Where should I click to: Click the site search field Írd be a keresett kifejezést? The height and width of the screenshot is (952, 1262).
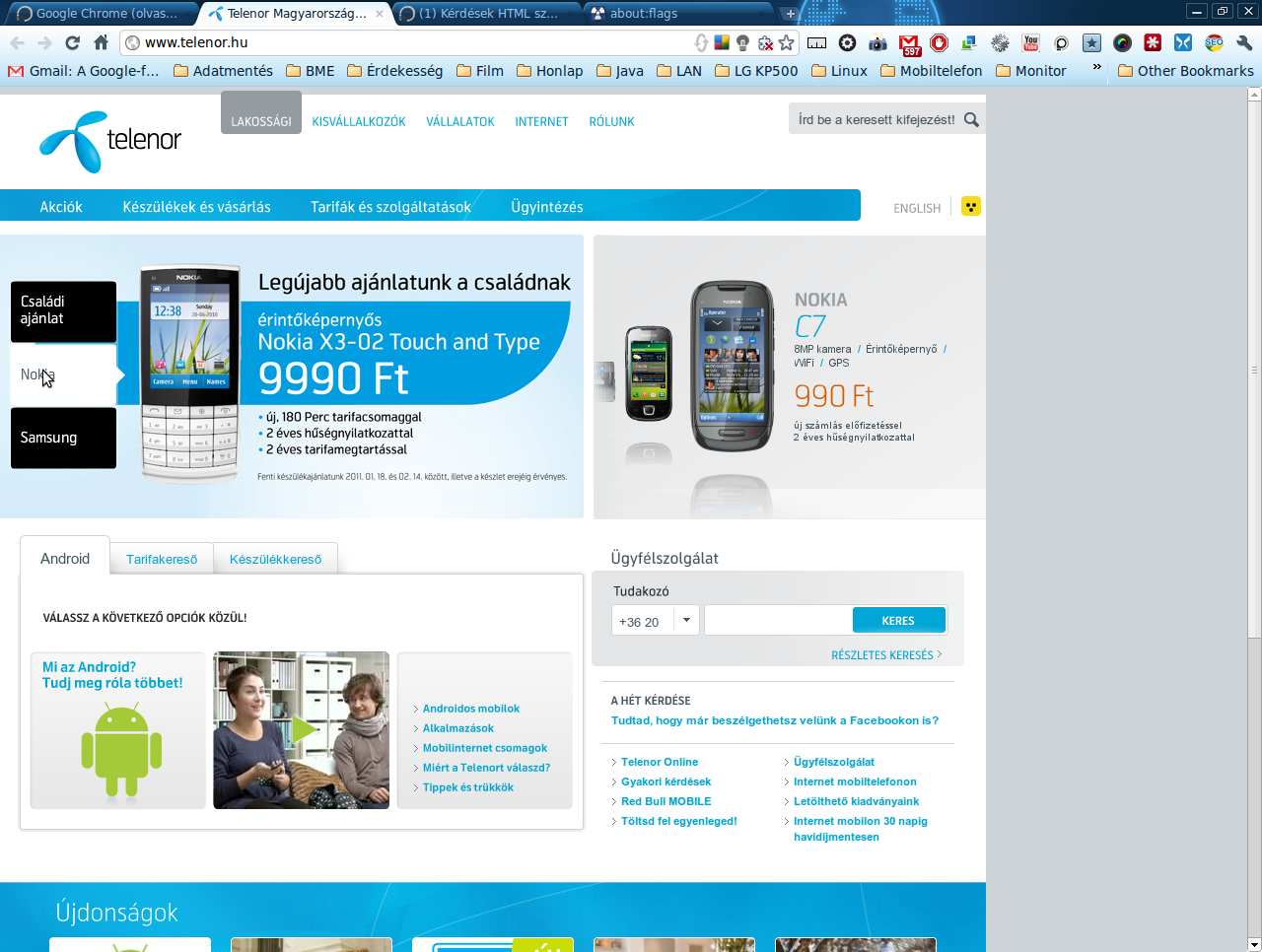876,120
